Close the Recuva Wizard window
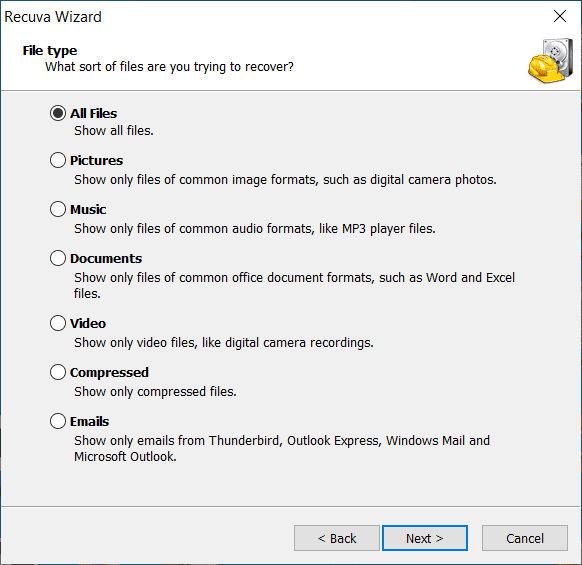582x565 pixels. click(x=559, y=16)
